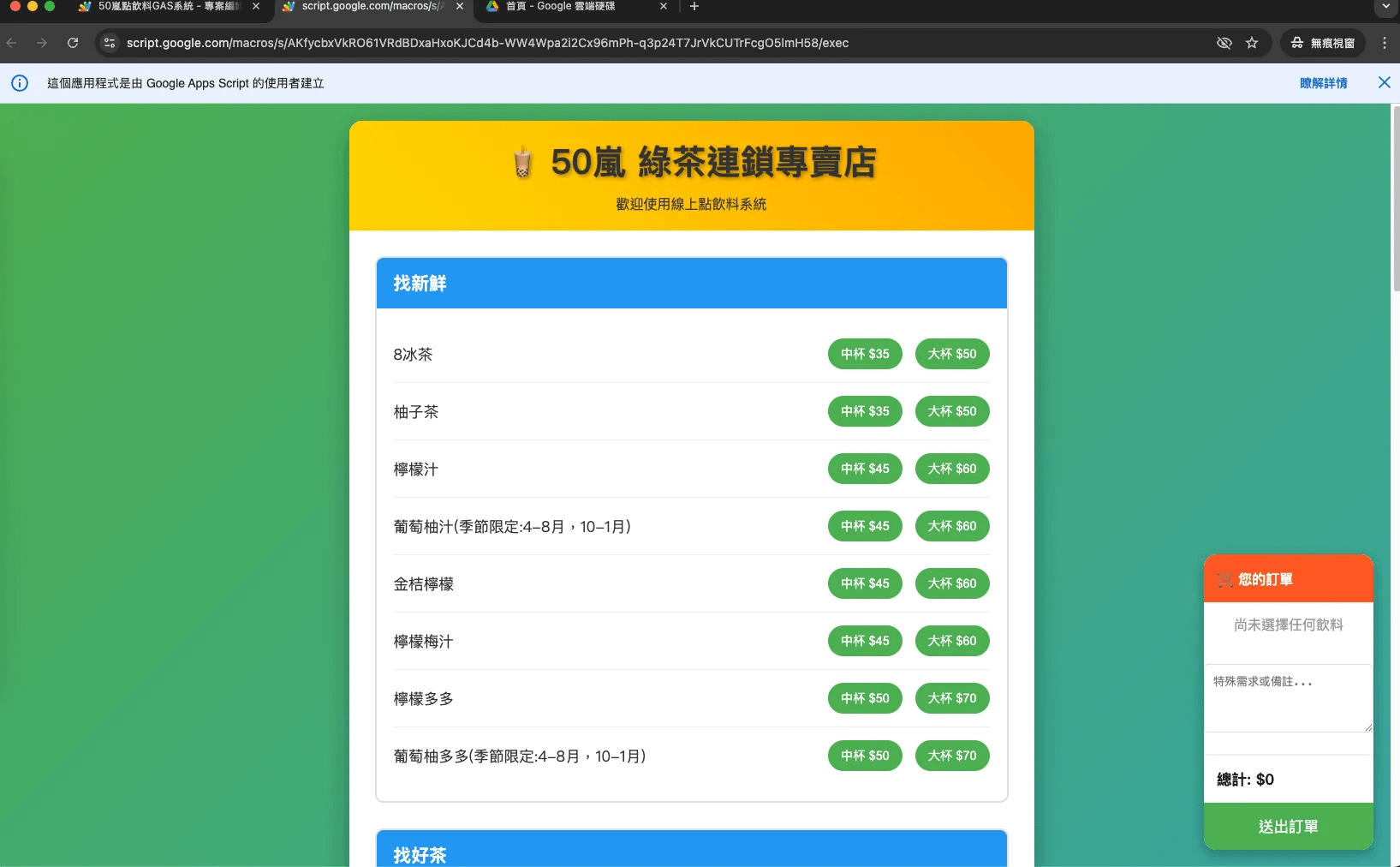Click the browser reload icon
The image size is (1400, 867).
pyautogui.click(x=73, y=43)
